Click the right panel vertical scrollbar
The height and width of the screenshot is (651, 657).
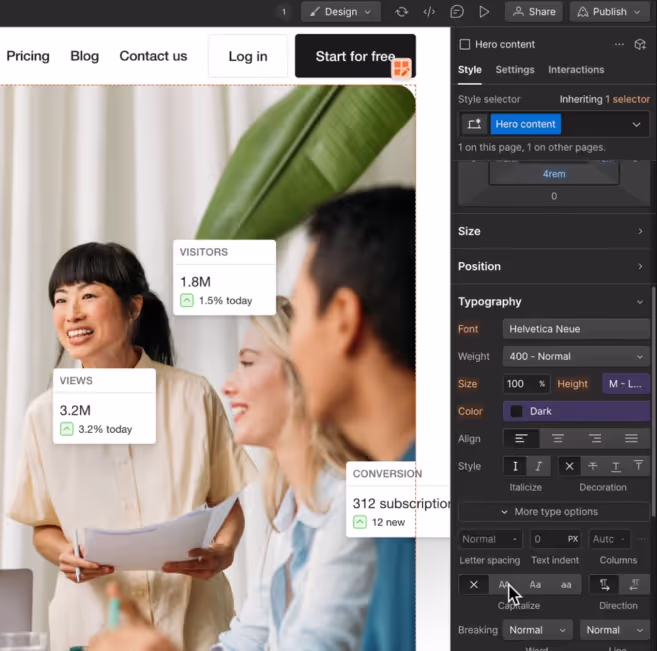653,402
